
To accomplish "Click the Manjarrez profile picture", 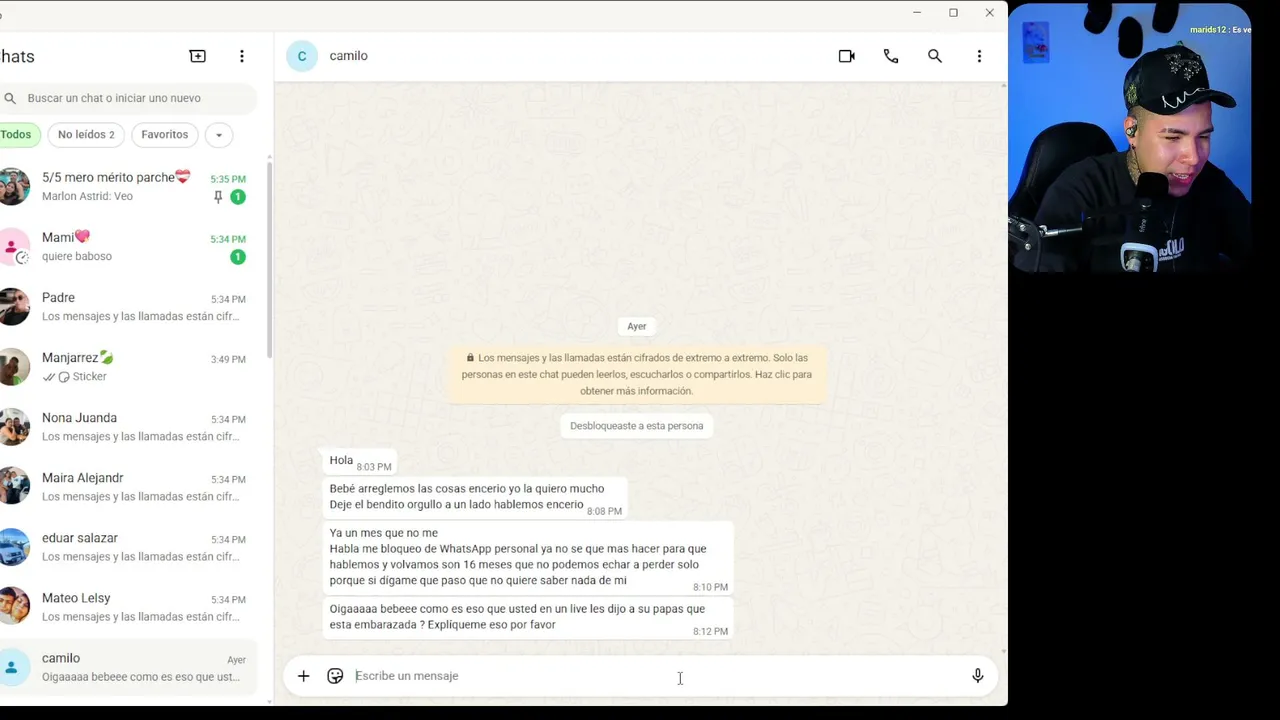I will coord(13,367).
